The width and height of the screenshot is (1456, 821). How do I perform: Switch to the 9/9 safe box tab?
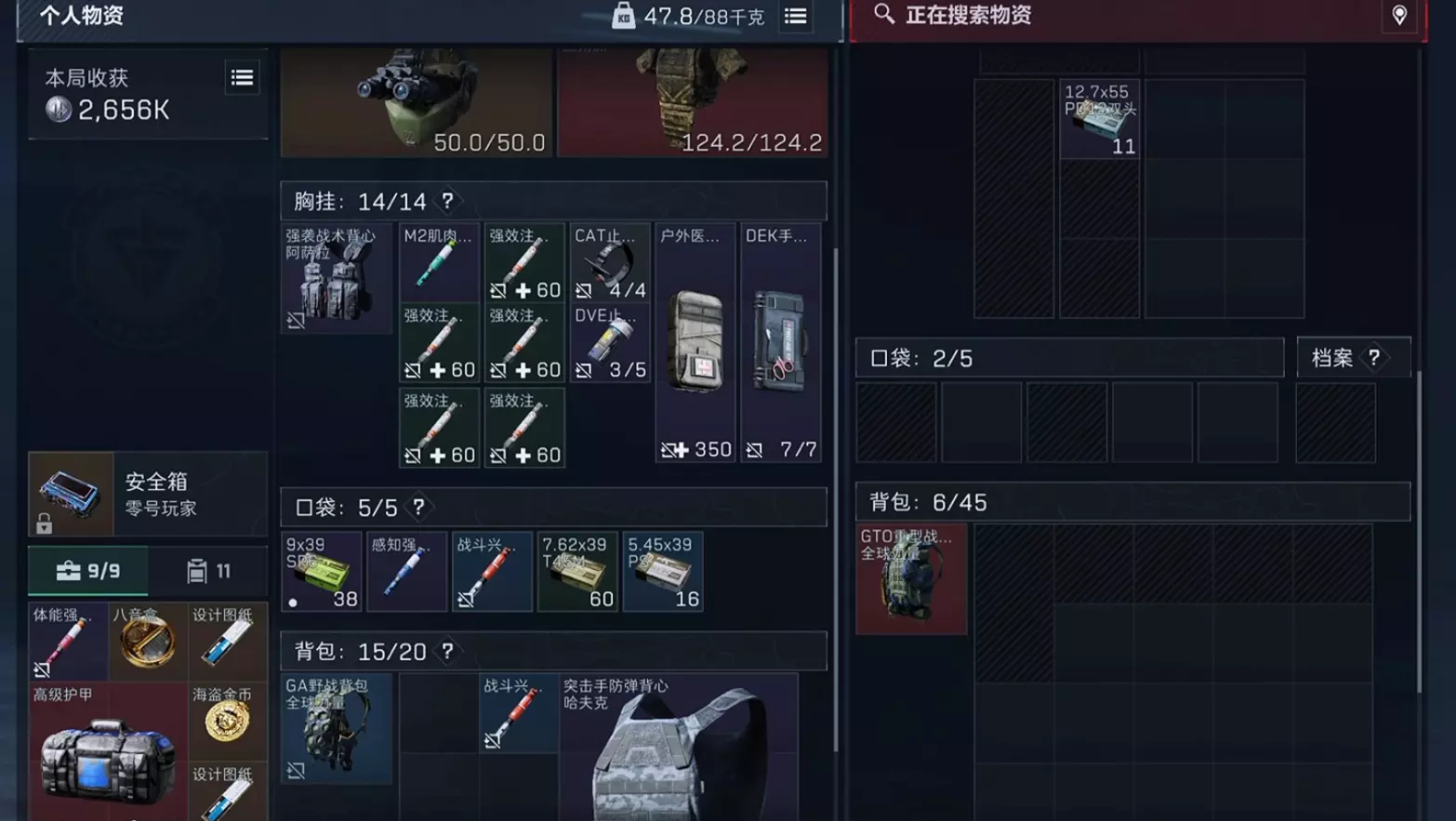pyautogui.click(x=88, y=571)
